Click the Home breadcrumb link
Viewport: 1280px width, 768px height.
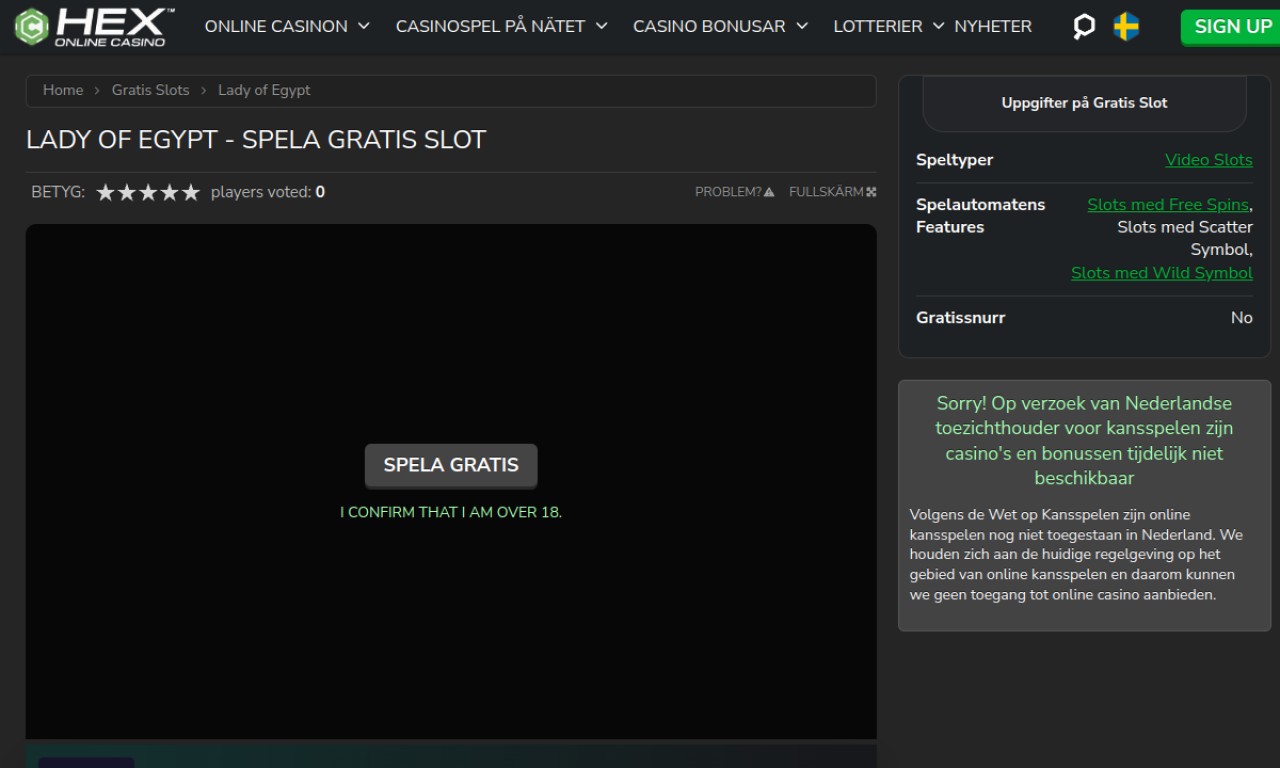(x=63, y=90)
